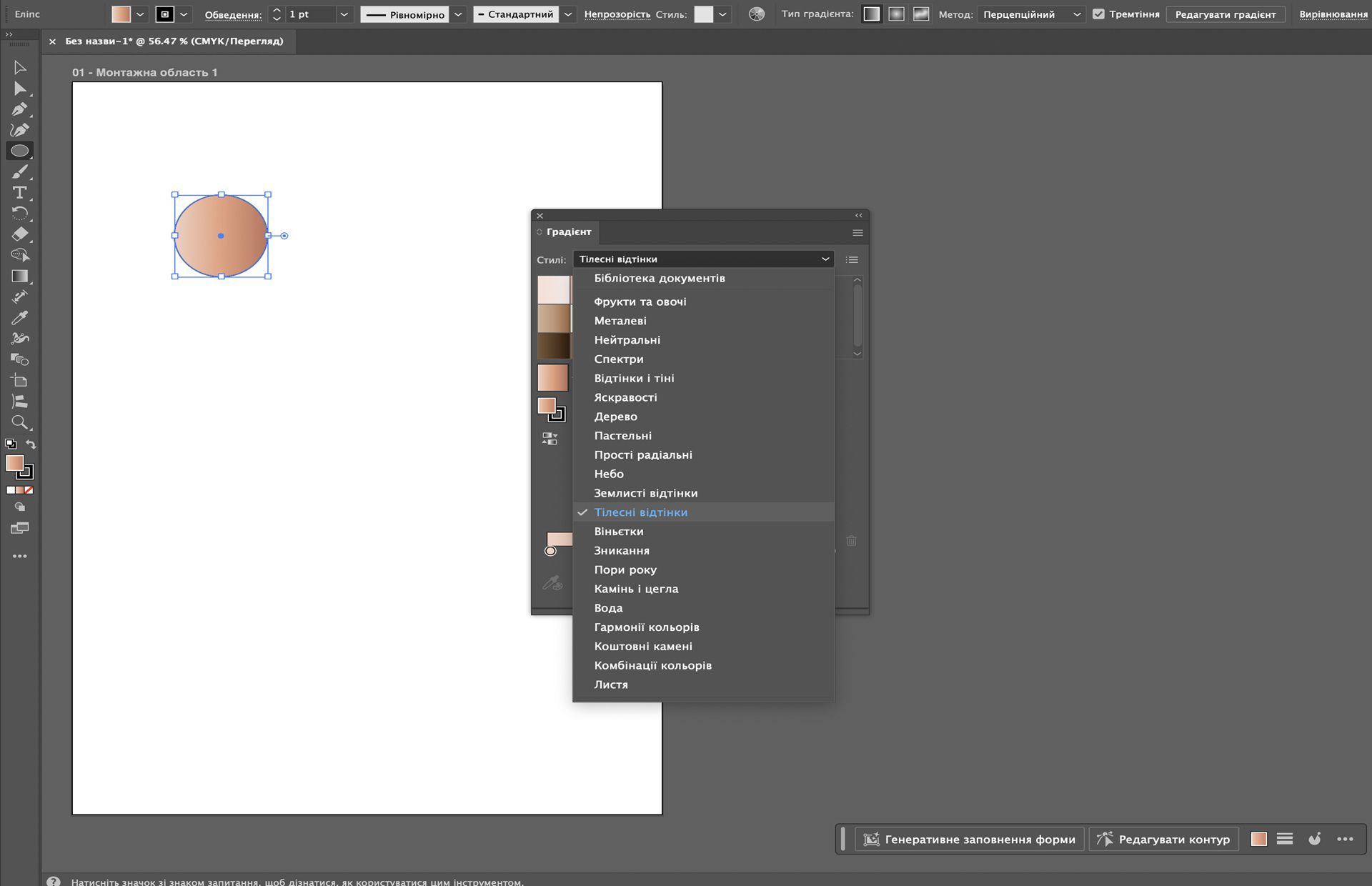Uncheck the Тремтіння checkbox
The width and height of the screenshot is (1372, 886).
(x=1098, y=14)
